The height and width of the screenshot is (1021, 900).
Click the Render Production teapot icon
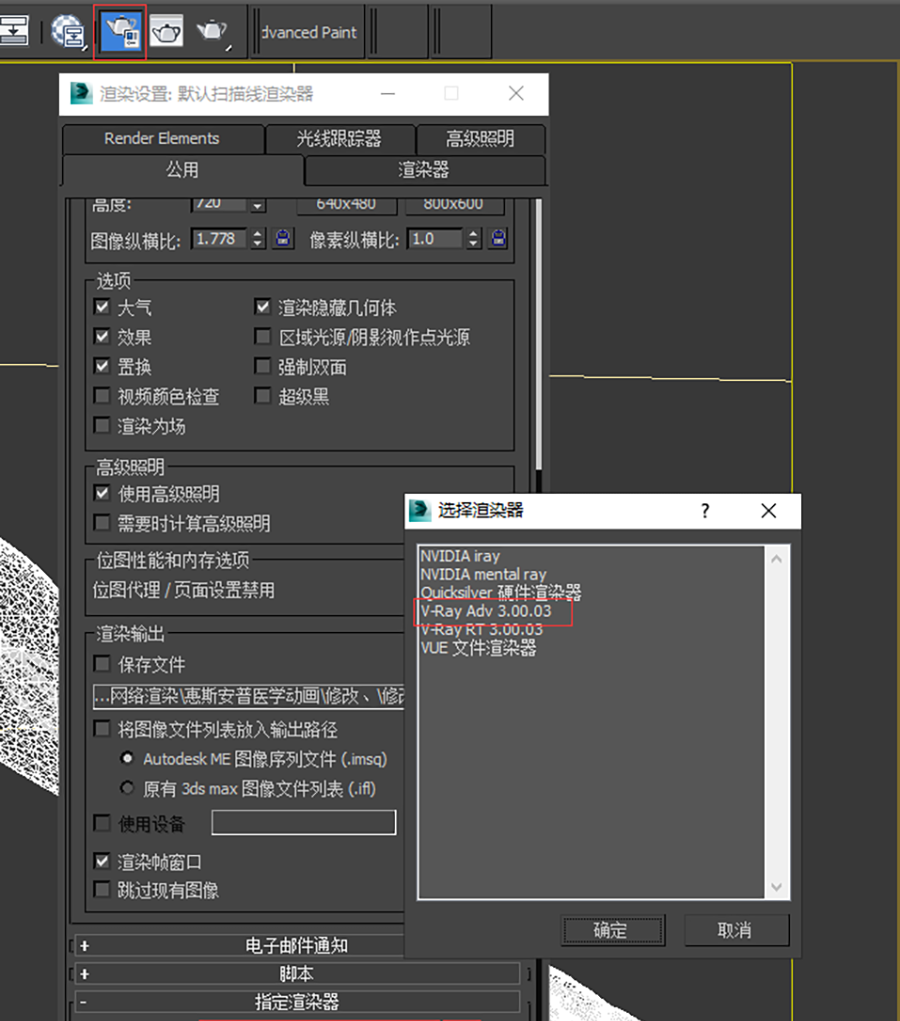[x=212, y=31]
